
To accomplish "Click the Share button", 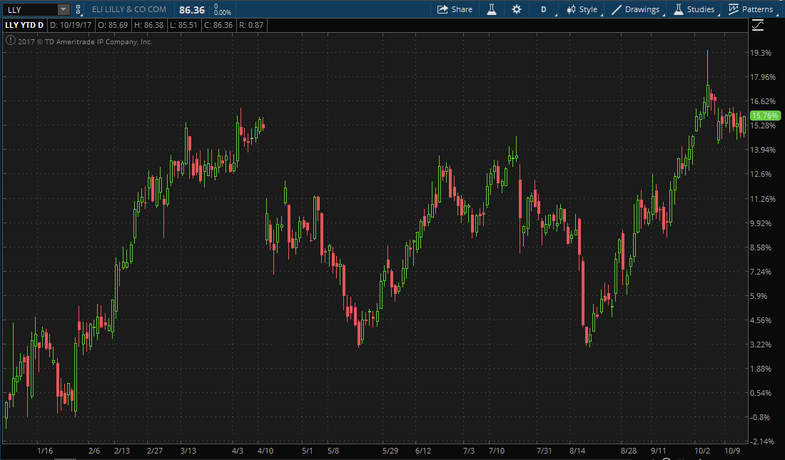I will click(x=455, y=10).
